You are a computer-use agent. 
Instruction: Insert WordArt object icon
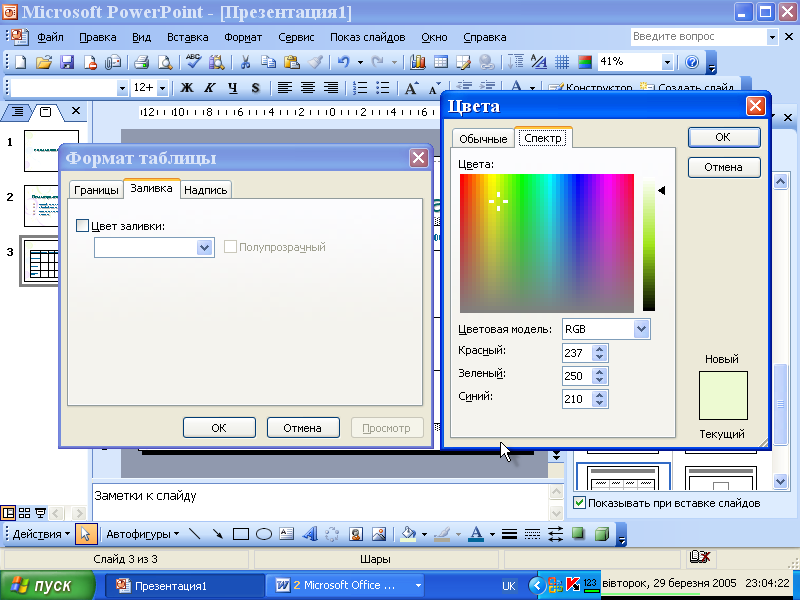pyautogui.click(x=309, y=534)
